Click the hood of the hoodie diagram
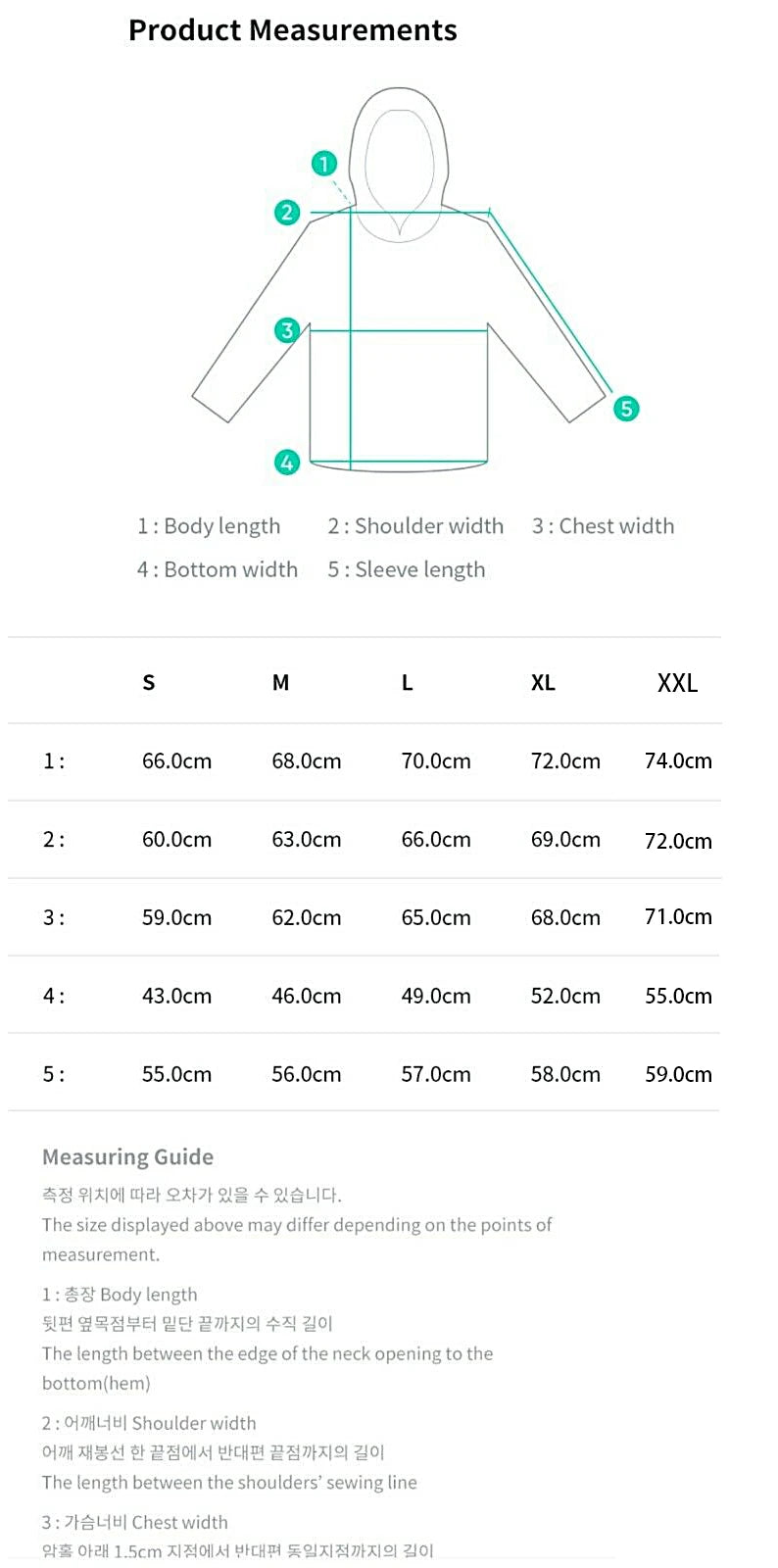The width and height of the screenshot is (778, 1568). pos(399,157)
